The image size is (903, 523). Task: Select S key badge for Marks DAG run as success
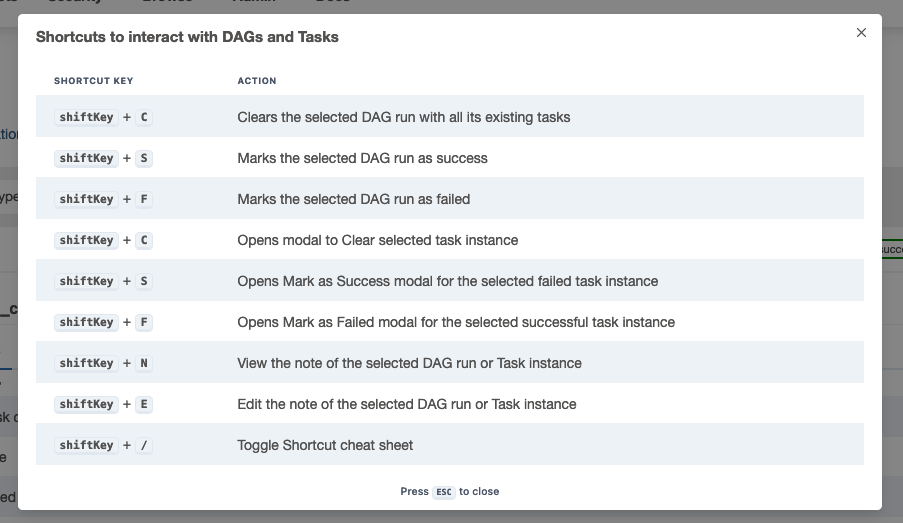point(144,158)
